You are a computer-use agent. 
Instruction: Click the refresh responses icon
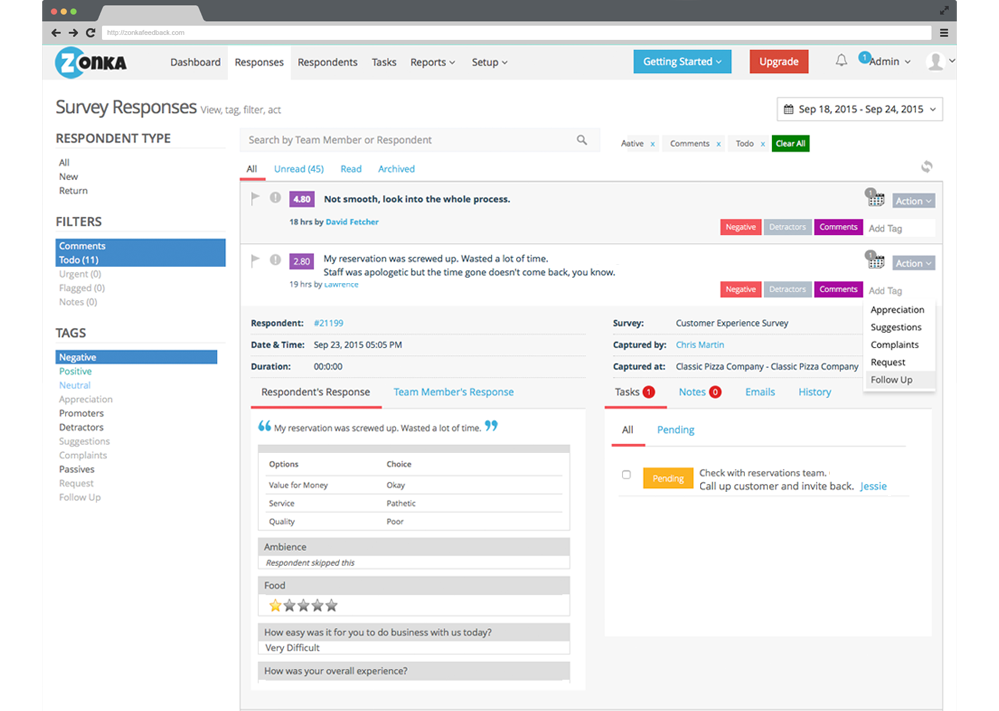tap(927, 167)
